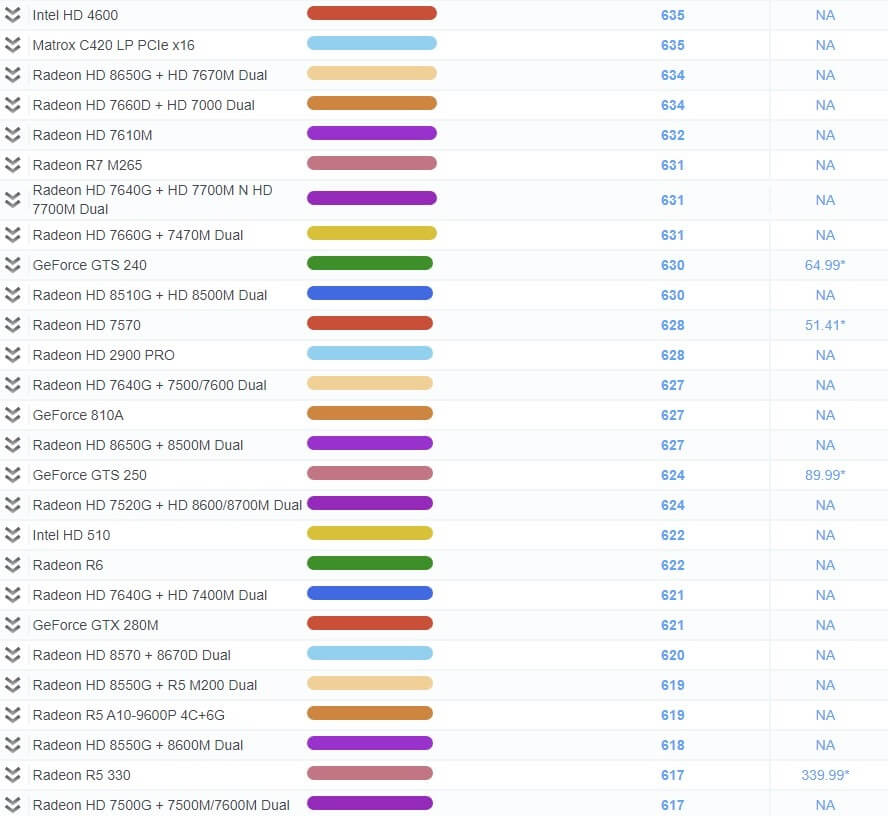This screenshot has width=888, height=816.
Task: Click the red score bar for Intel HD 4600
Action: pyautogui.click(x=372, y=13)
